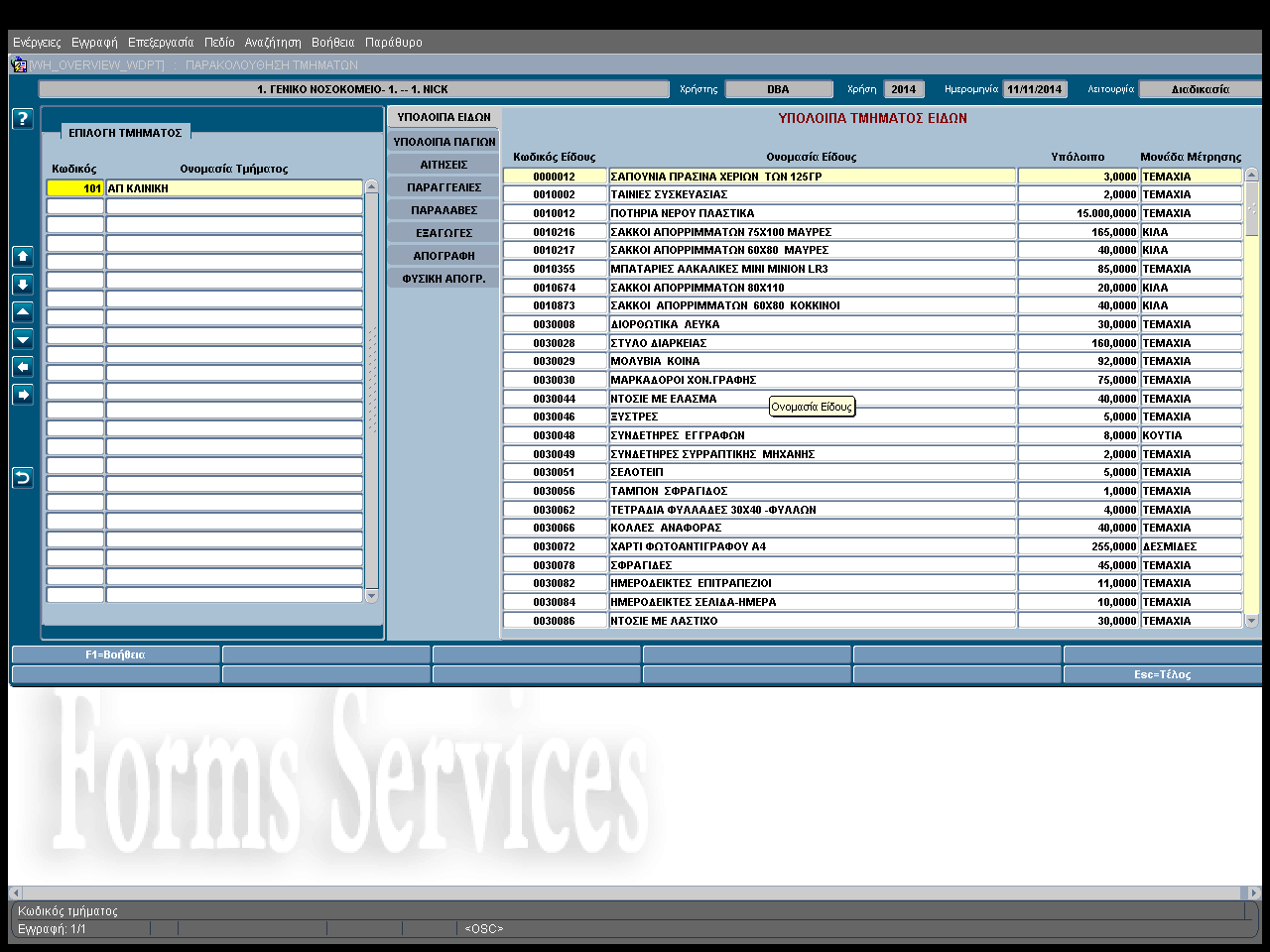Open the Βοήθεια menu

point(332,43)
